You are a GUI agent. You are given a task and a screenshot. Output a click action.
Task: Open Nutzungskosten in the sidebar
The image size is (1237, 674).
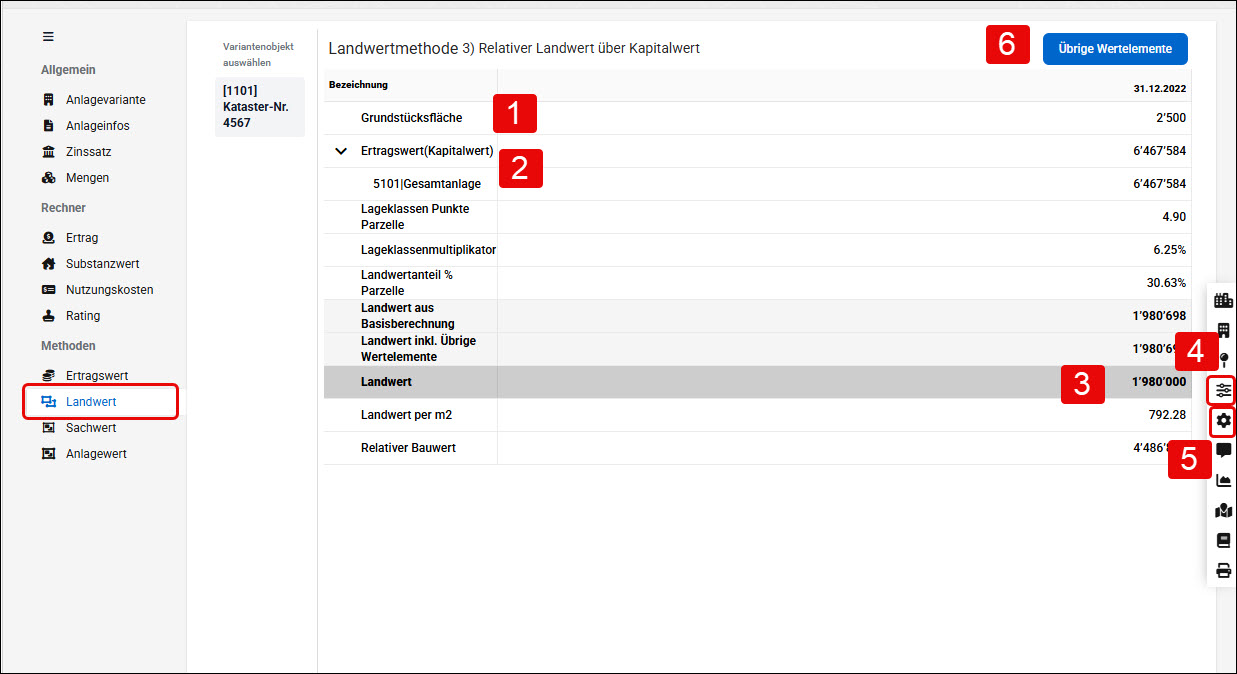(109, 290)
